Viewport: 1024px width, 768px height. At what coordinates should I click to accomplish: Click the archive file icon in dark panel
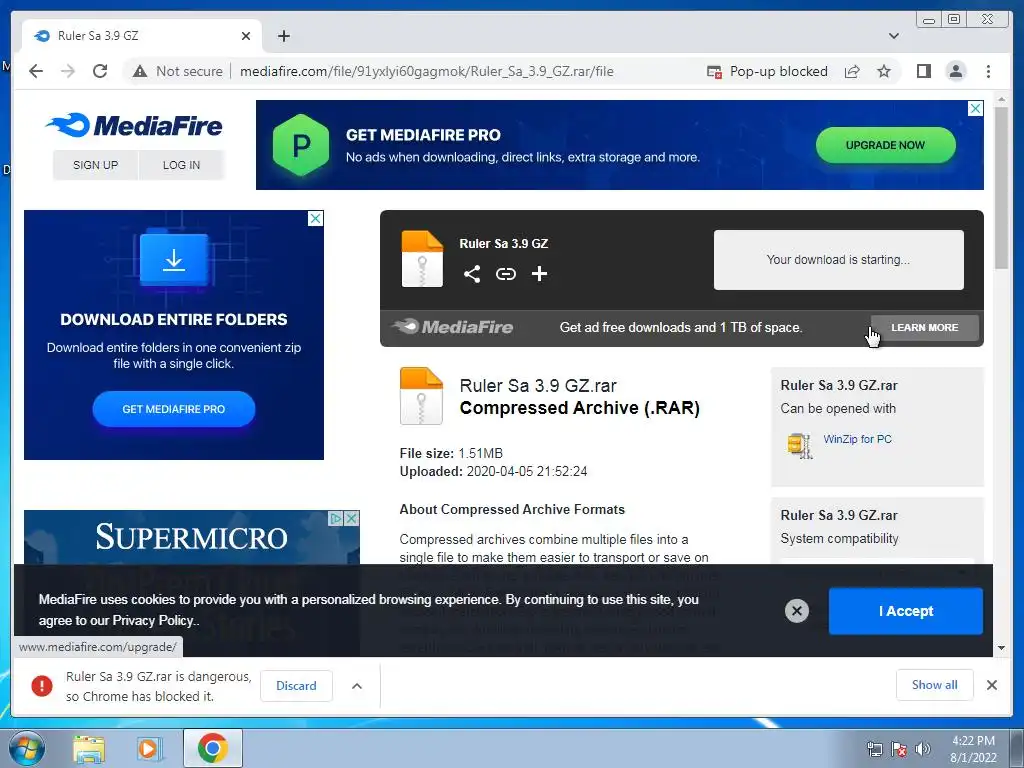coord(422,259)
